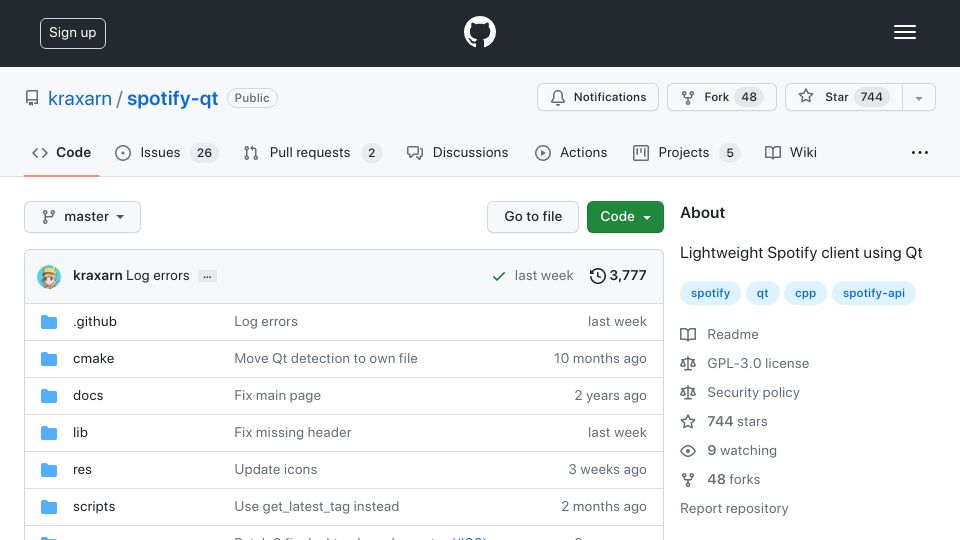Click the folder icon beside cmake

(49, 359)
